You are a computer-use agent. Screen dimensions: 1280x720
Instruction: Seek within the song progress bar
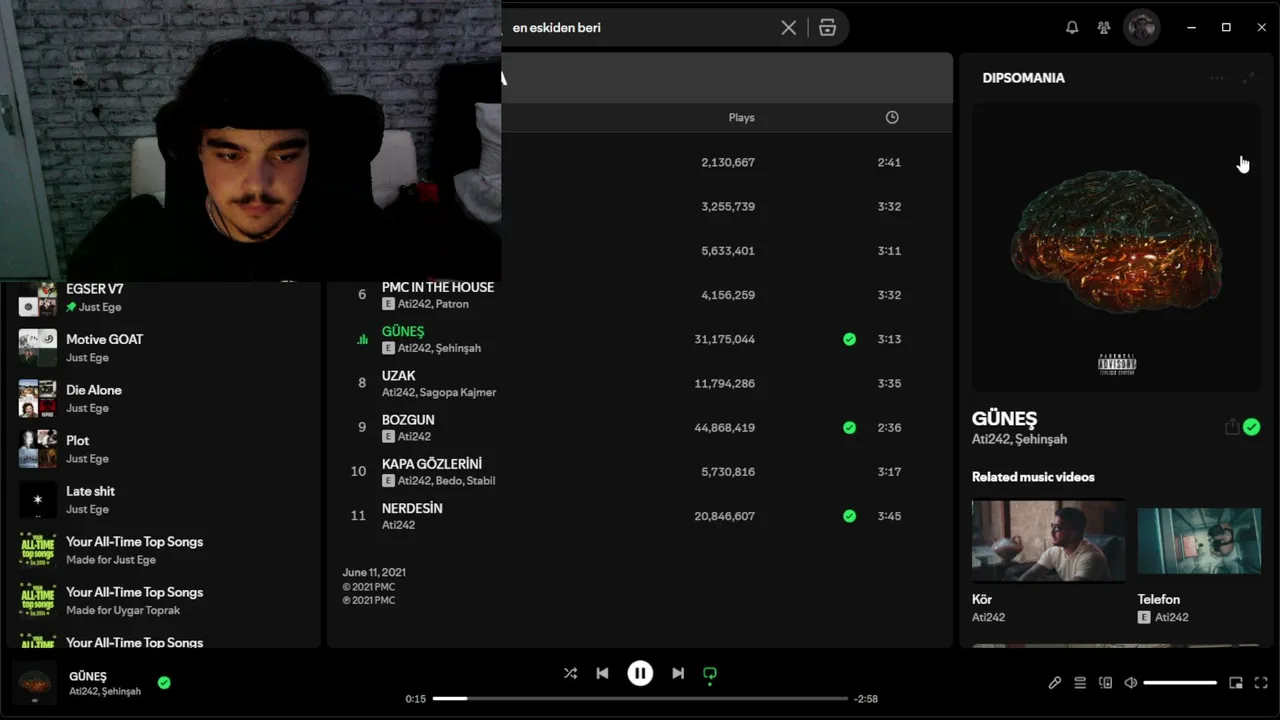click(640, 698)
